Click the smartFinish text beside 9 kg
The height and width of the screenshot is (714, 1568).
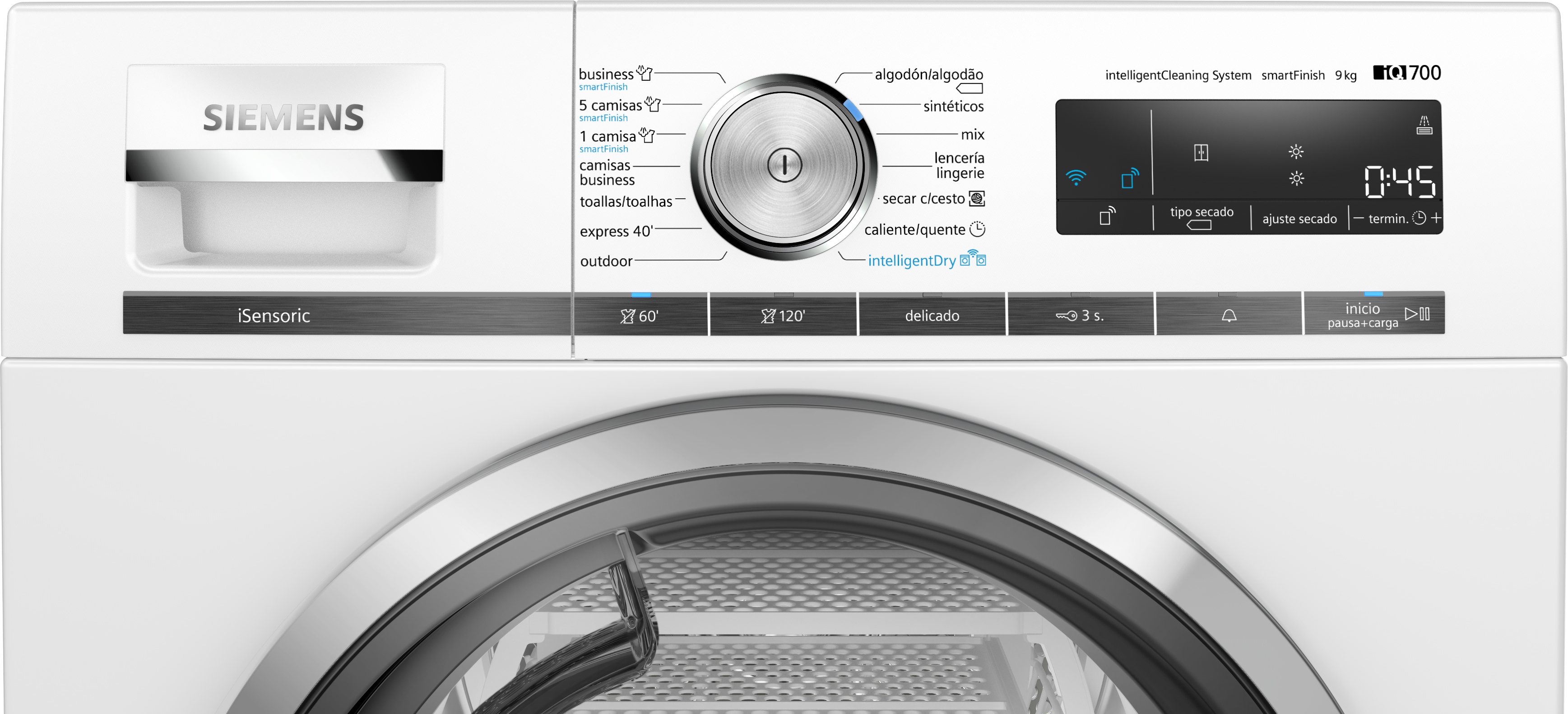1293,75
